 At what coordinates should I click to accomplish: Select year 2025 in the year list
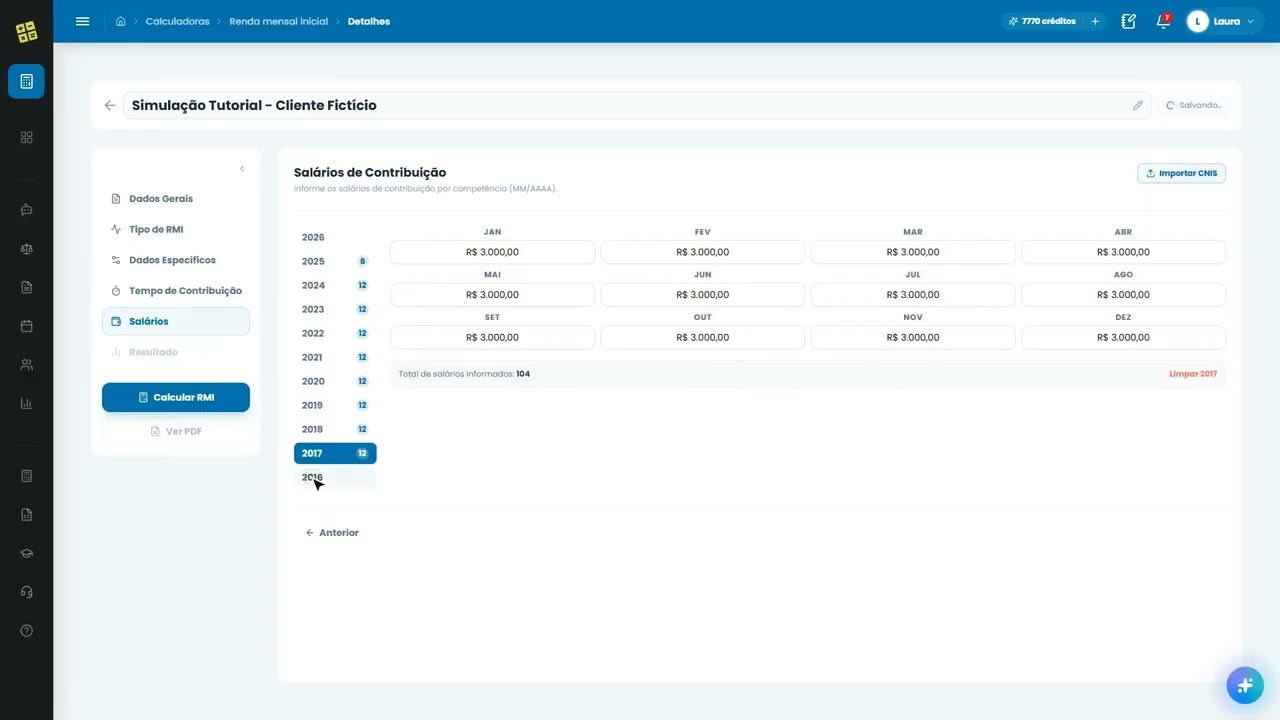tap(335, 261)
